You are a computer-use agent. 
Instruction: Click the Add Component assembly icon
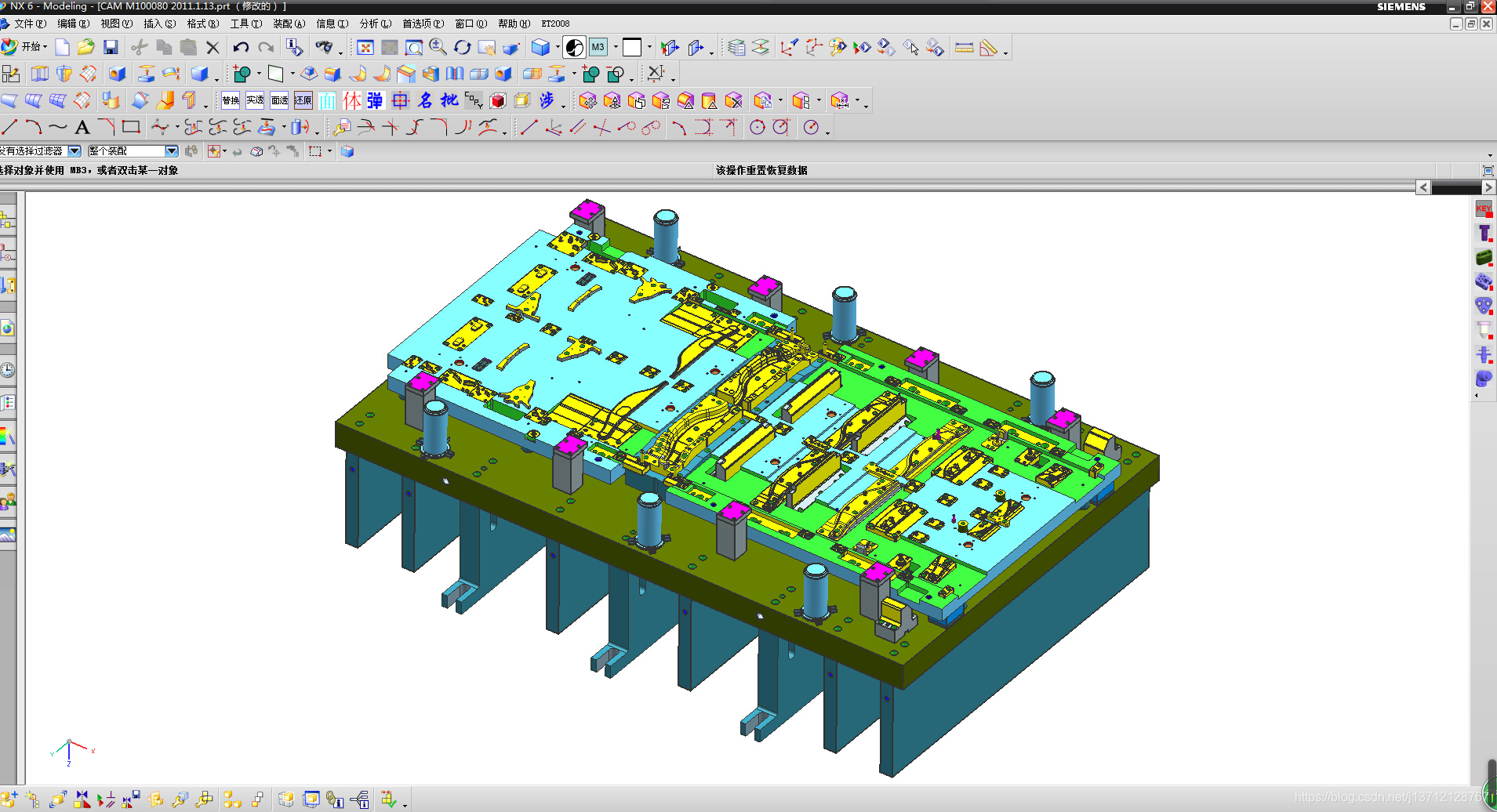click(9, 799)
